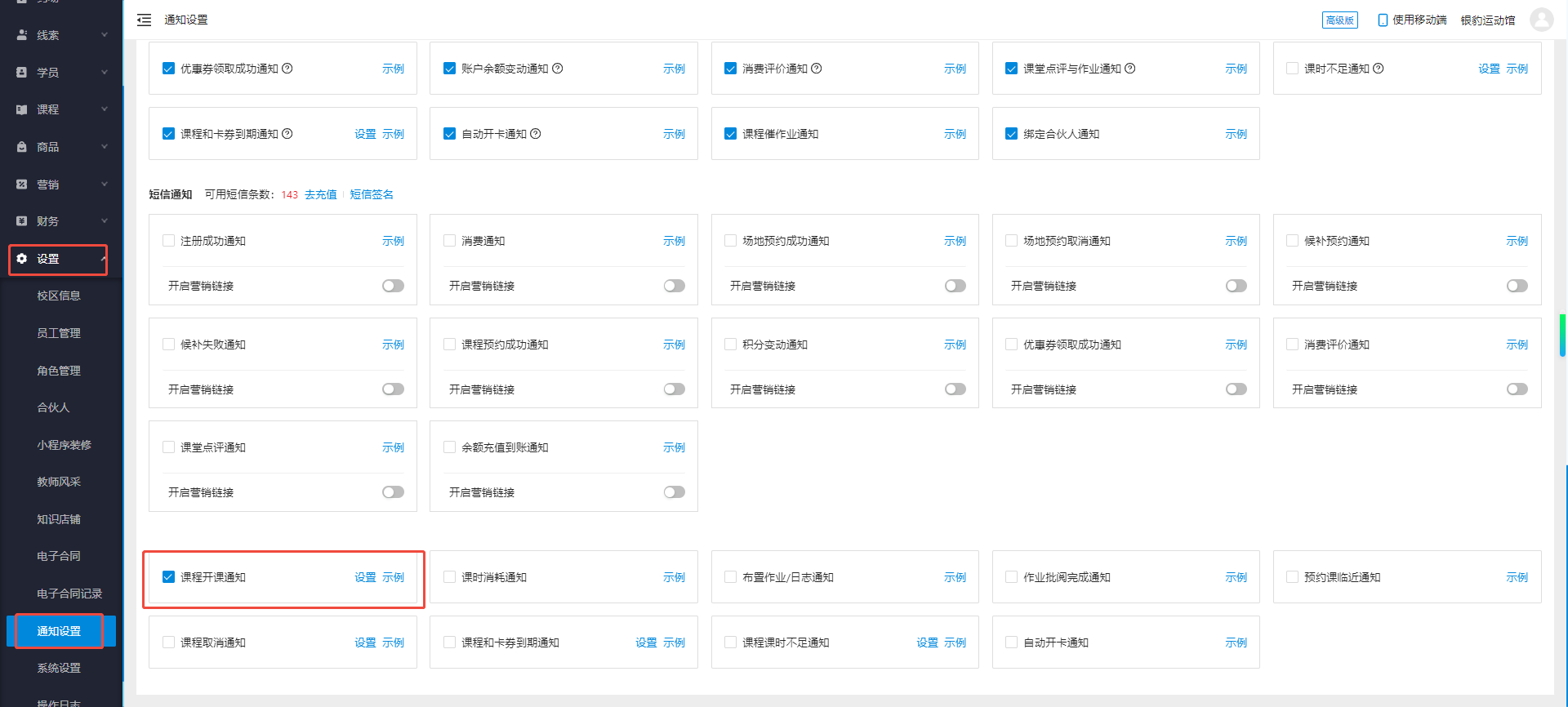Enable 开启营销链接 toggle for 余额充值到账通知

(675, 492)
